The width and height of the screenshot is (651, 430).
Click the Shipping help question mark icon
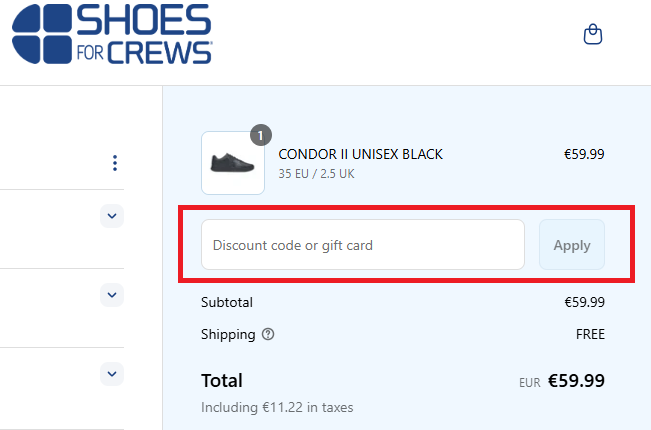point(268,334)
